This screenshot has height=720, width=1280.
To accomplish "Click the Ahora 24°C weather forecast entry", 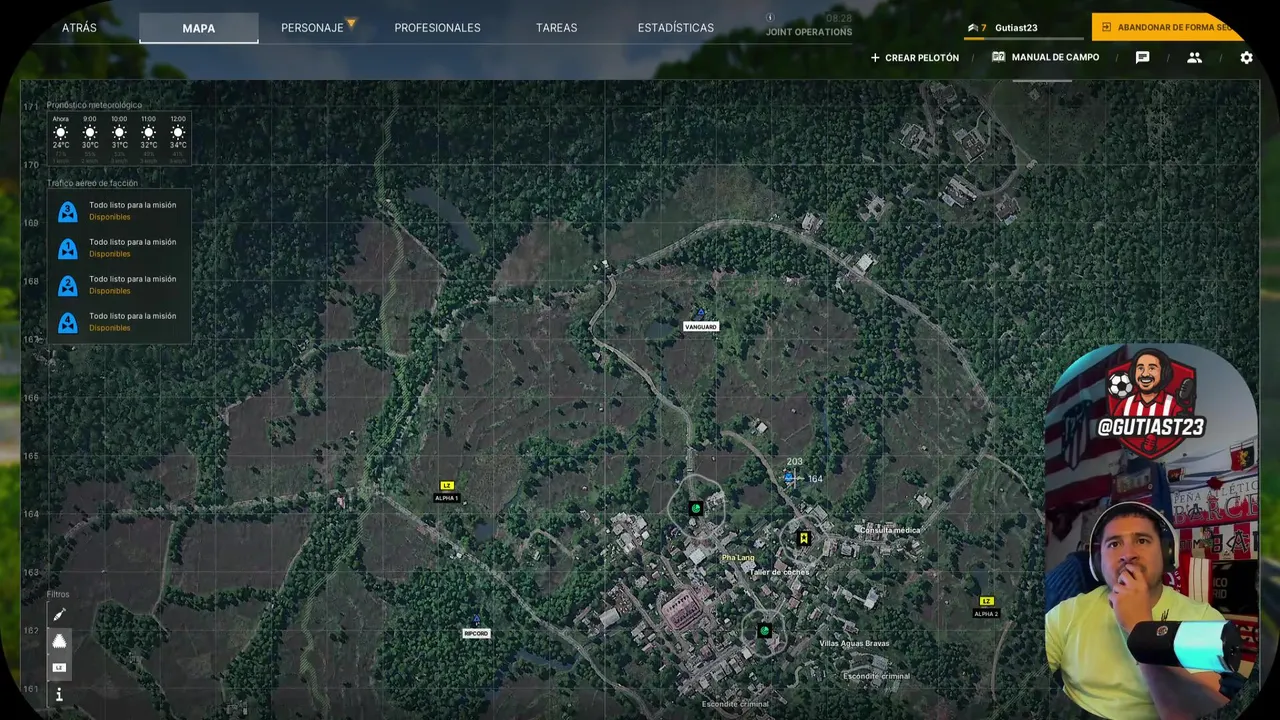I will [x=61, y=137].
